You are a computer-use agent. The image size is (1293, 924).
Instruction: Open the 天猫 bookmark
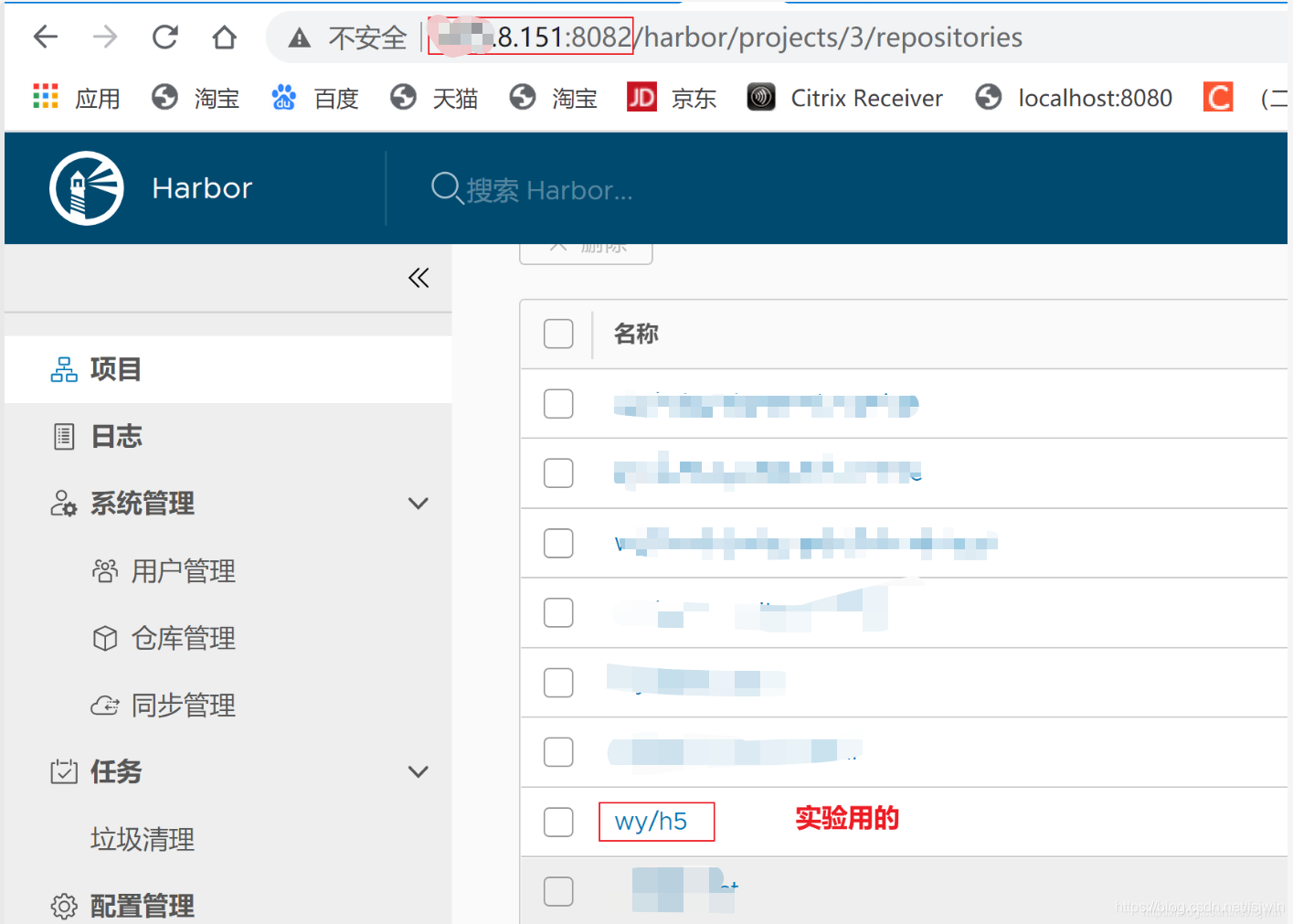(434, 97)
